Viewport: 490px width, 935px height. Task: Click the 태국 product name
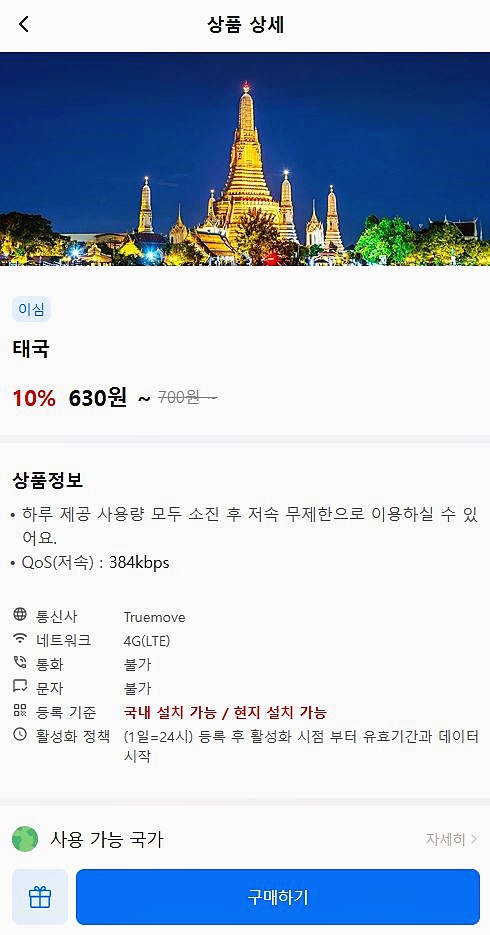pos(30,349)
